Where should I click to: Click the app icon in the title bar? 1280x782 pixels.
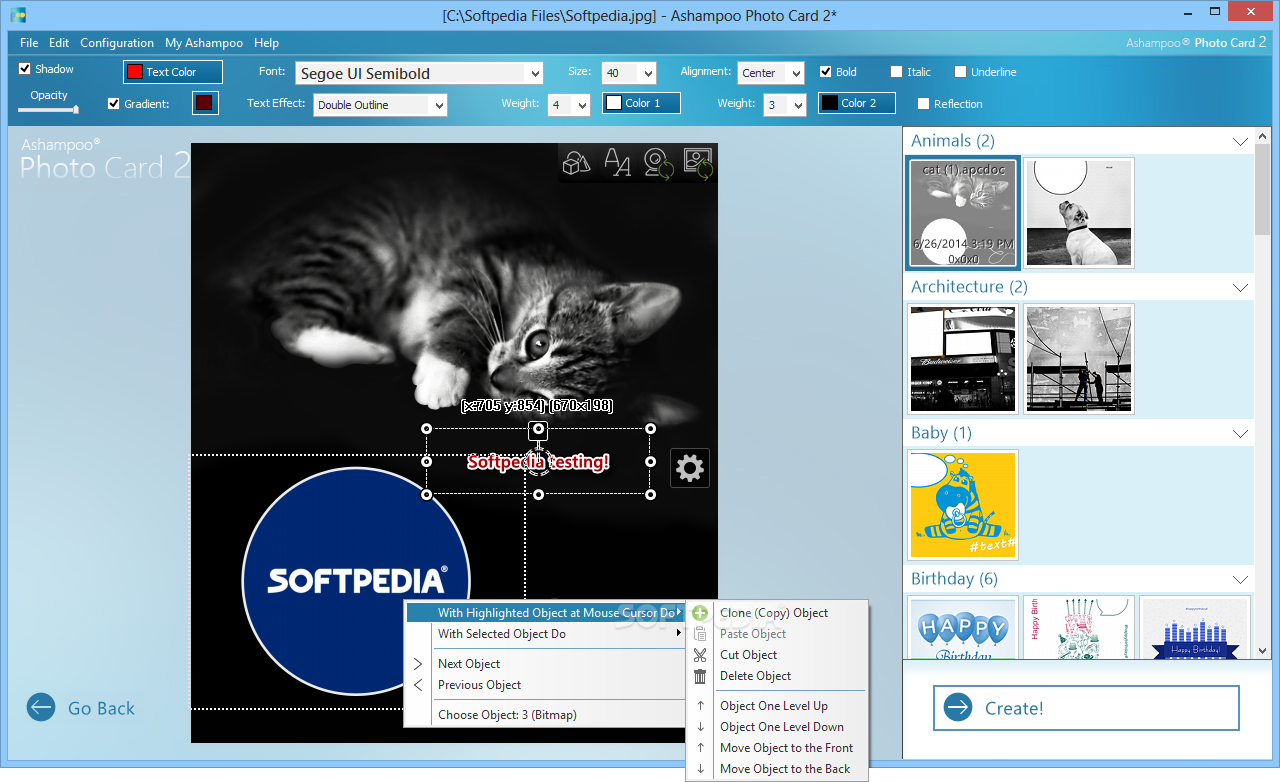(17, 14)
